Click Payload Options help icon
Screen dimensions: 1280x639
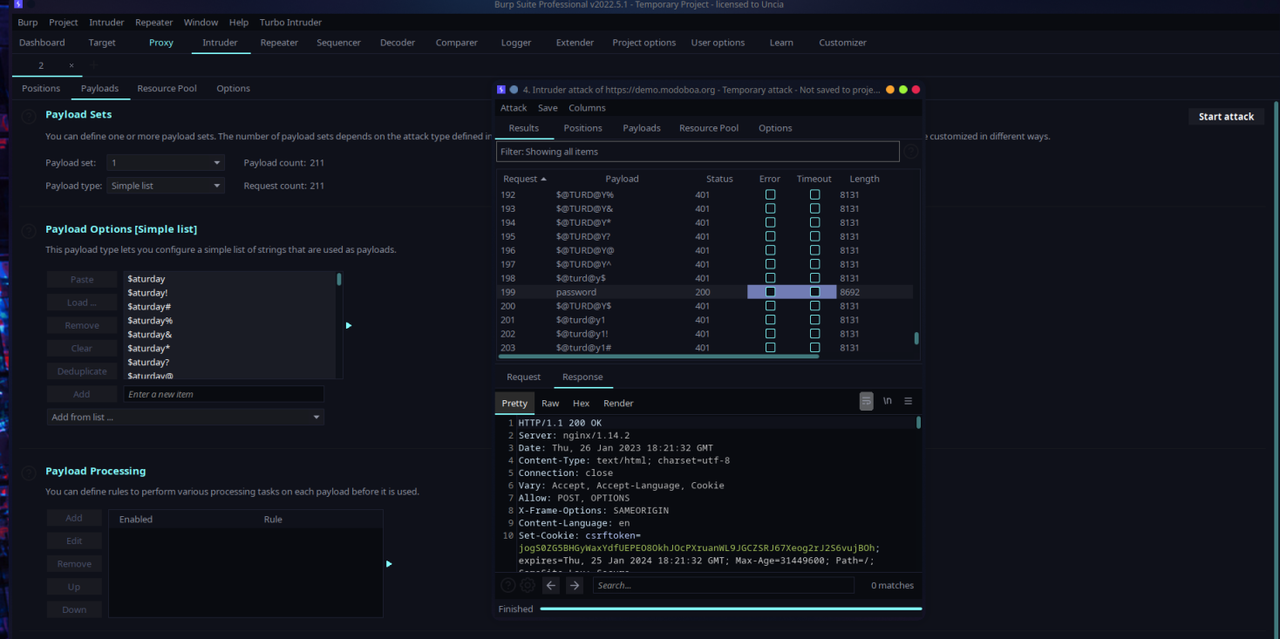[x=29, y=231]
